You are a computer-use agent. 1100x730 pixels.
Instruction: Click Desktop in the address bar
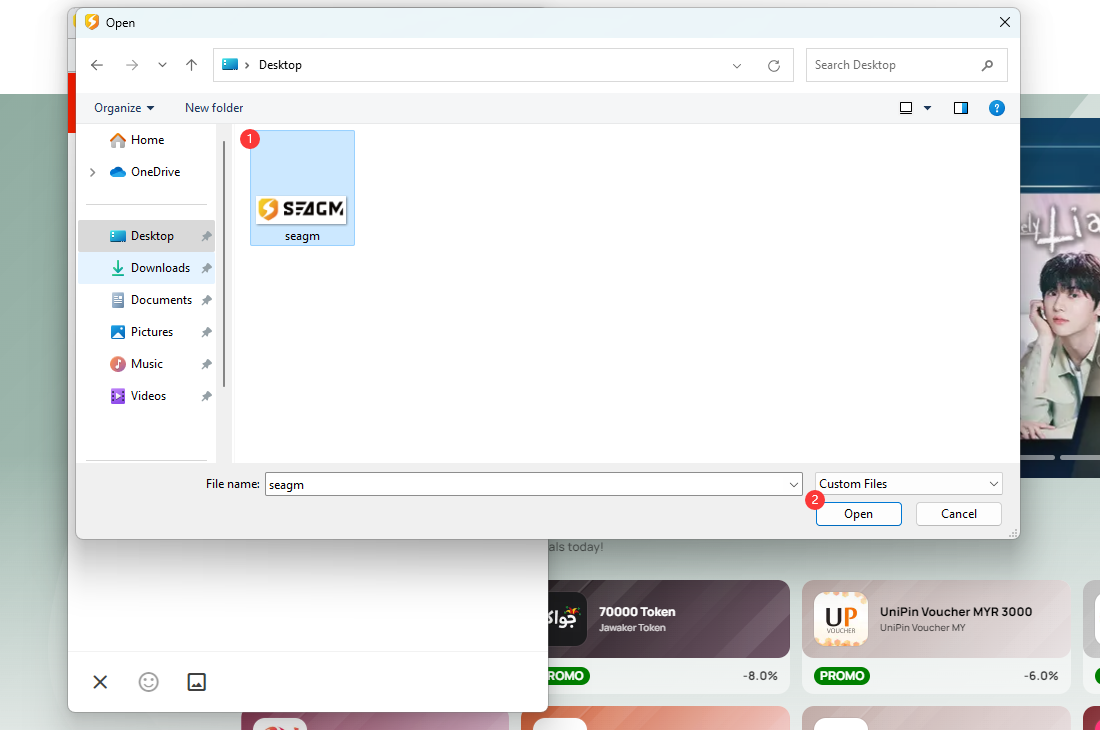(x=280, y=65)
